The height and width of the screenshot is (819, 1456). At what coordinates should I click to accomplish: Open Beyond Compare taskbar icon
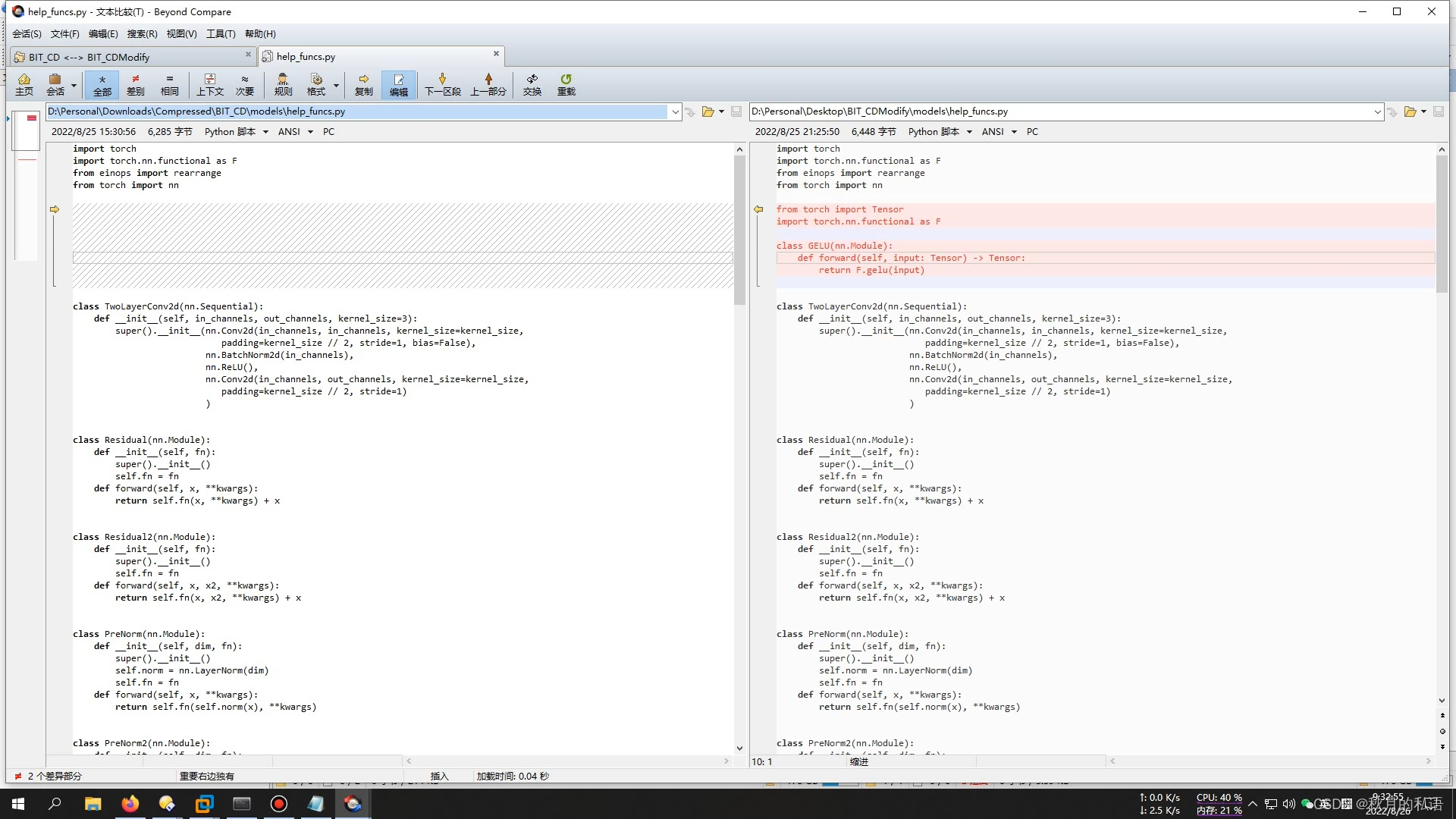pyautogui.click(x=353, y=804)
